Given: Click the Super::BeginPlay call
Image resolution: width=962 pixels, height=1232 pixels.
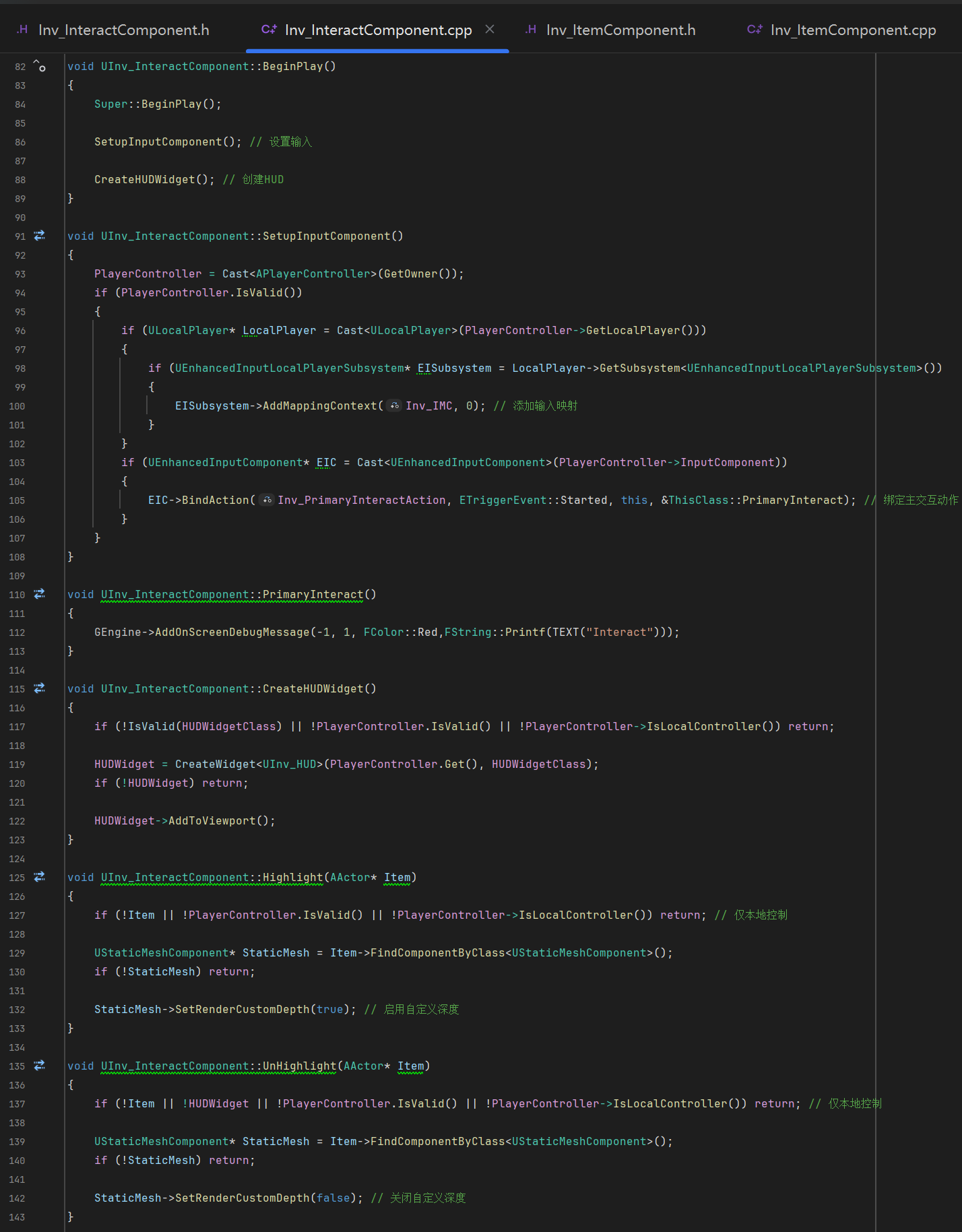Looking at the screenshot, I should pyautogui.click(x=158, y=104).
